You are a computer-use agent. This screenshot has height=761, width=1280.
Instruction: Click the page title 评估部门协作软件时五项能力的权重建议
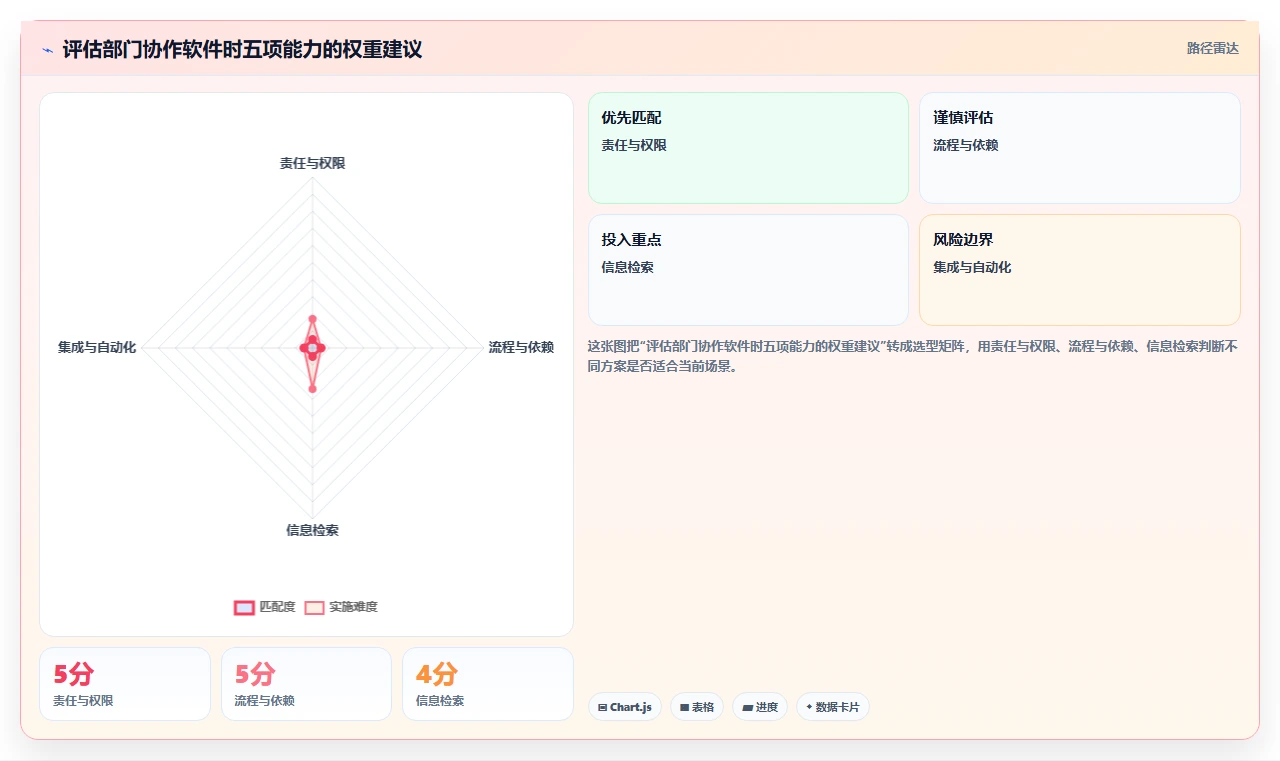(242, 49)
